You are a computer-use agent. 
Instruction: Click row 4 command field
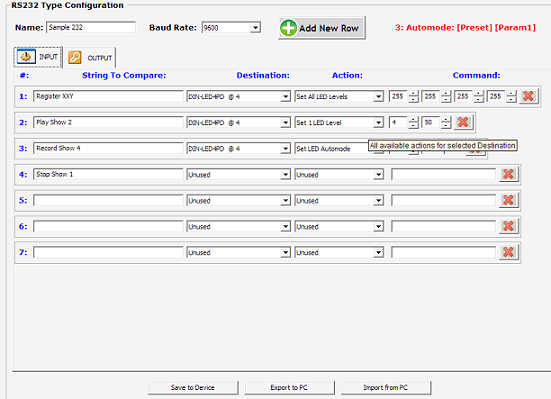pos(443,174)
